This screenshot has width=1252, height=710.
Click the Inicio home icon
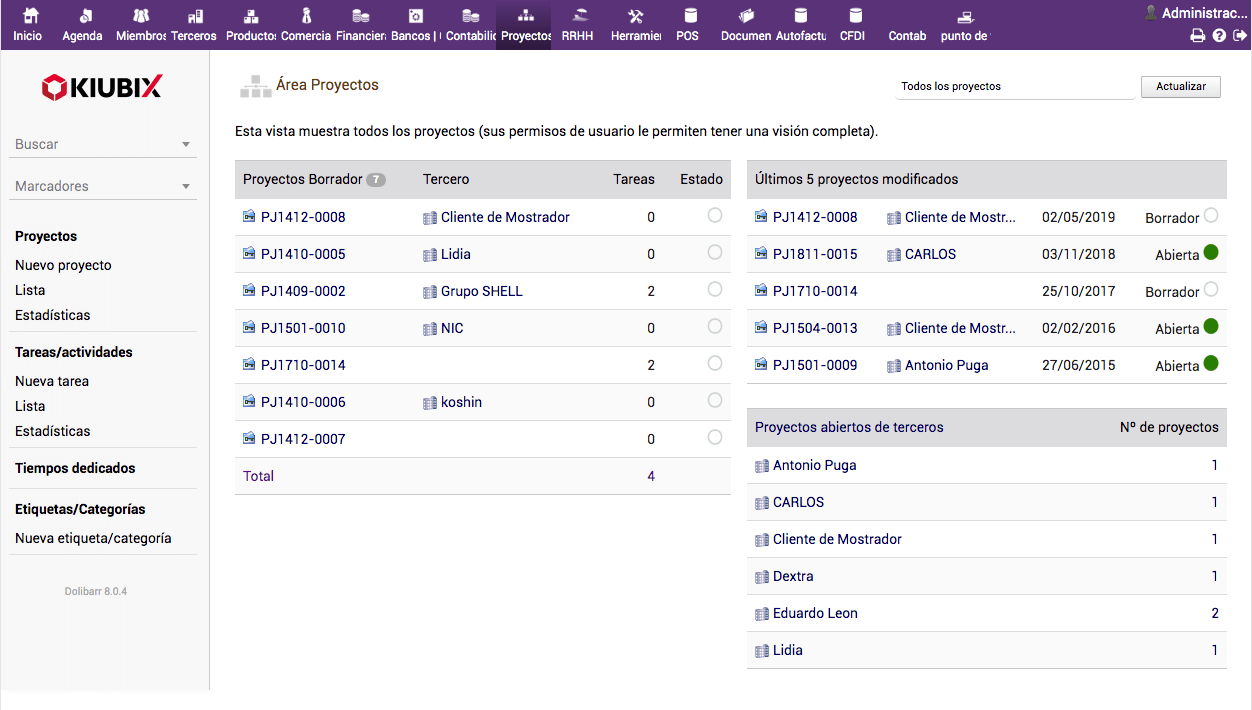pos(29,16)
